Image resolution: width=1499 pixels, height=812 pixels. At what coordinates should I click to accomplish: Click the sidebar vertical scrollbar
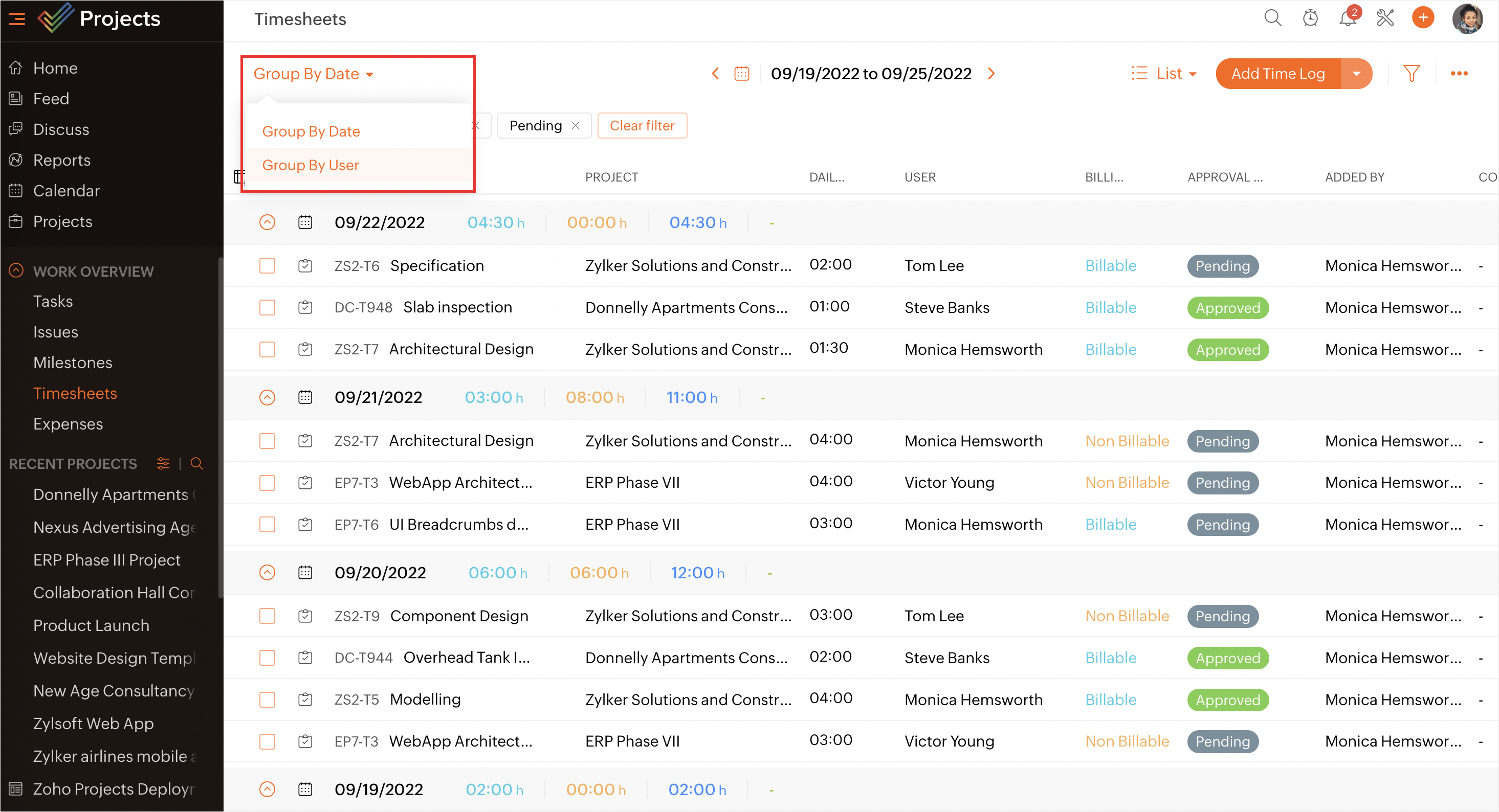click(221, 427)
